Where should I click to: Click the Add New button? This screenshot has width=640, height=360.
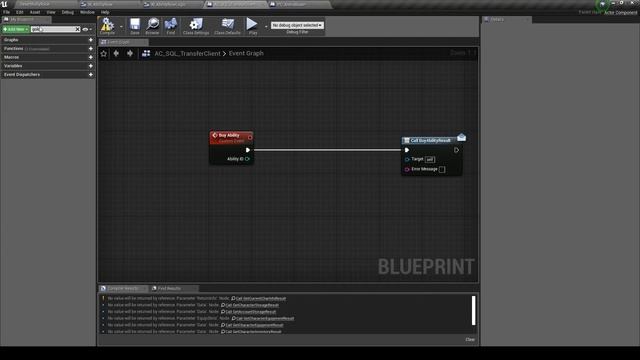click(x=16, y=29)
